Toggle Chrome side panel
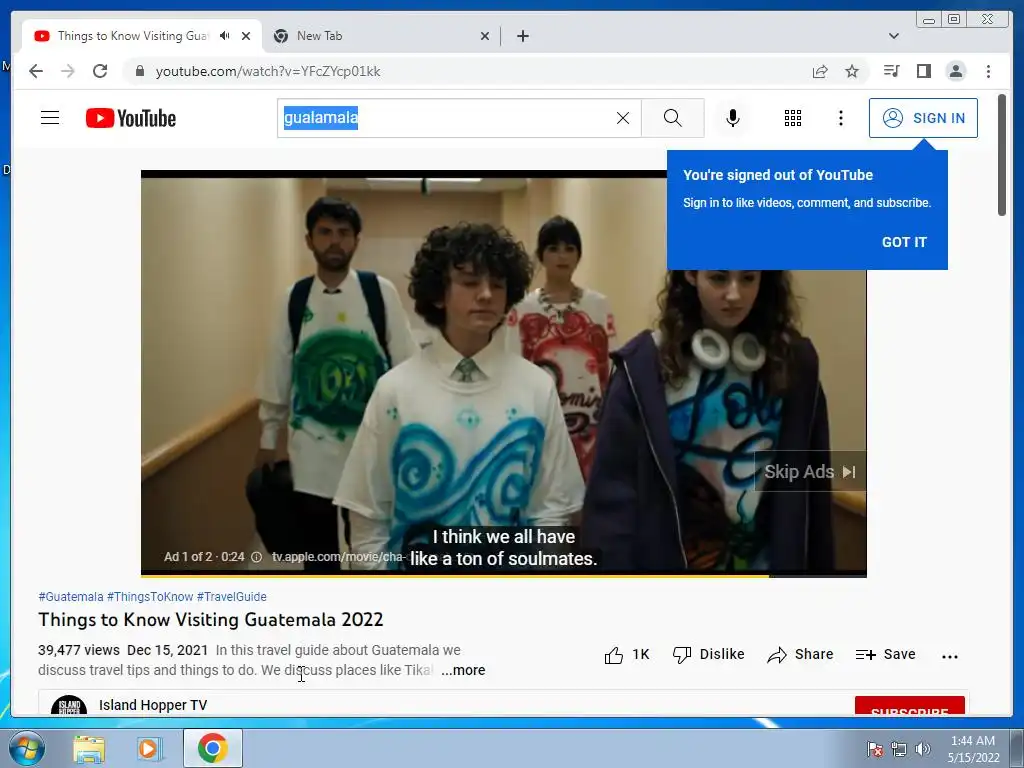The image size is (1024, 768). click(x=923, y=71)
